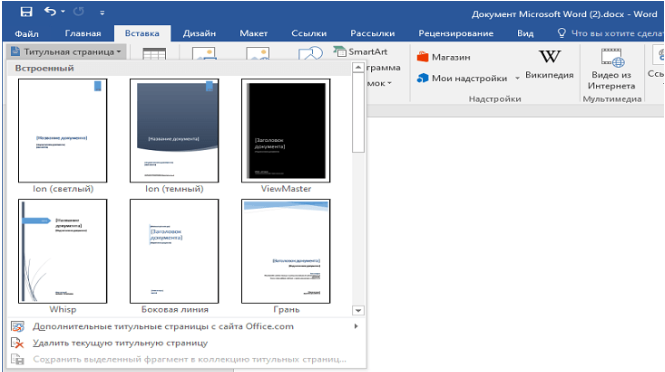Image resolution: width=665 pixels, height=372 pixels.
Task: Collapse the Титульная страница dropdown button
Action: coord(67,52)
